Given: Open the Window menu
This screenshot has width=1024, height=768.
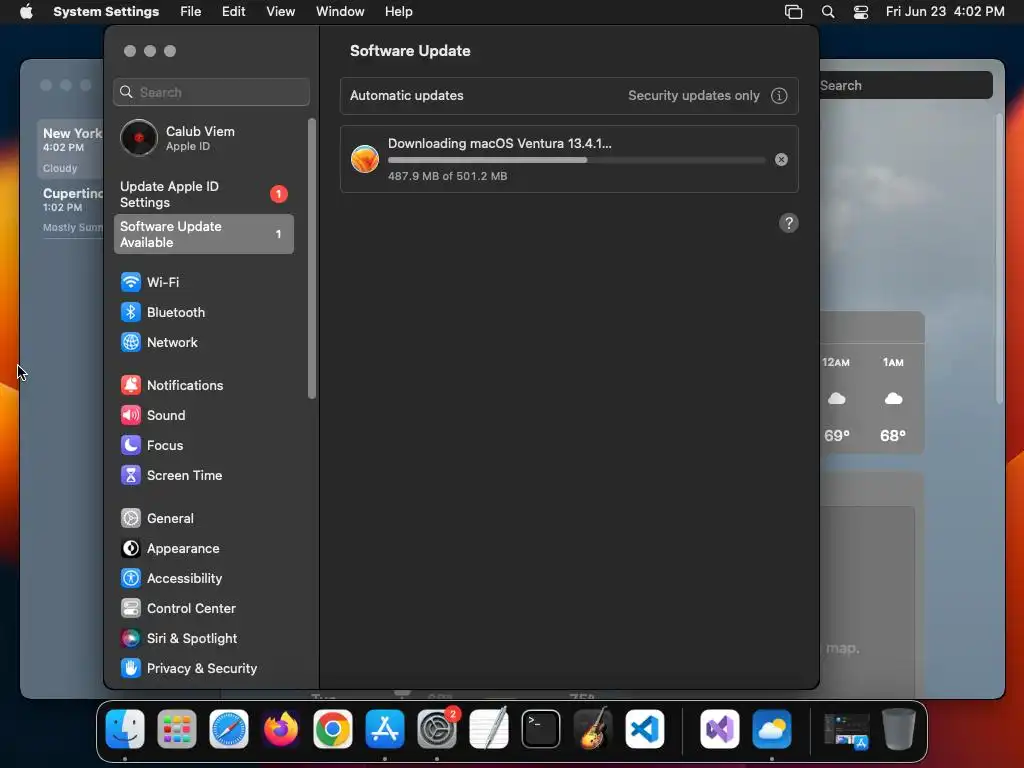Looking at the screenshot, I should point(340,12).
